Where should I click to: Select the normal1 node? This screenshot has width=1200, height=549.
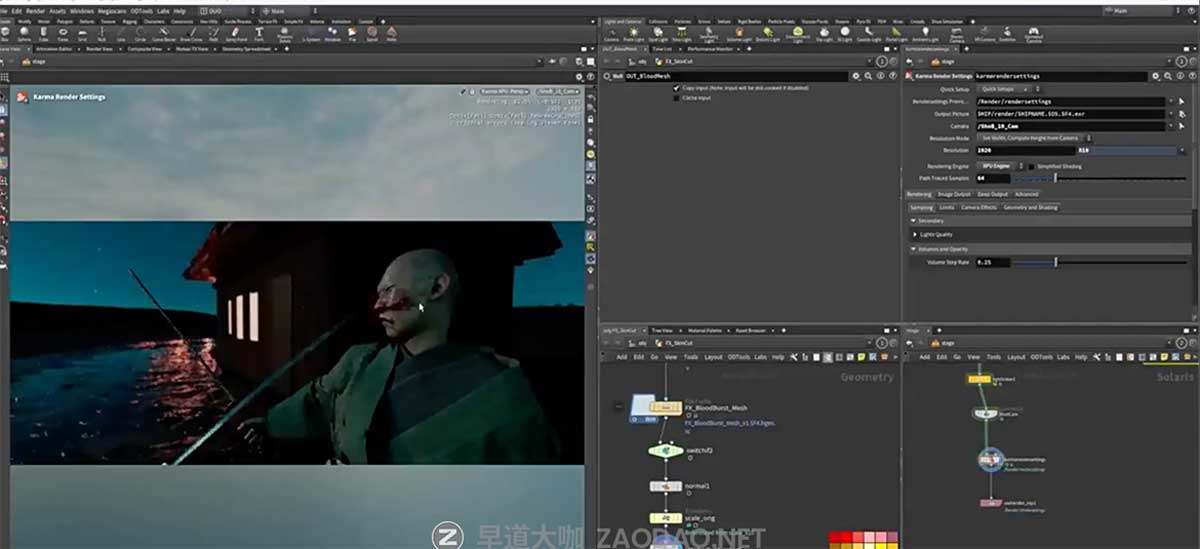pyautogui.click(x=666, y=486)
